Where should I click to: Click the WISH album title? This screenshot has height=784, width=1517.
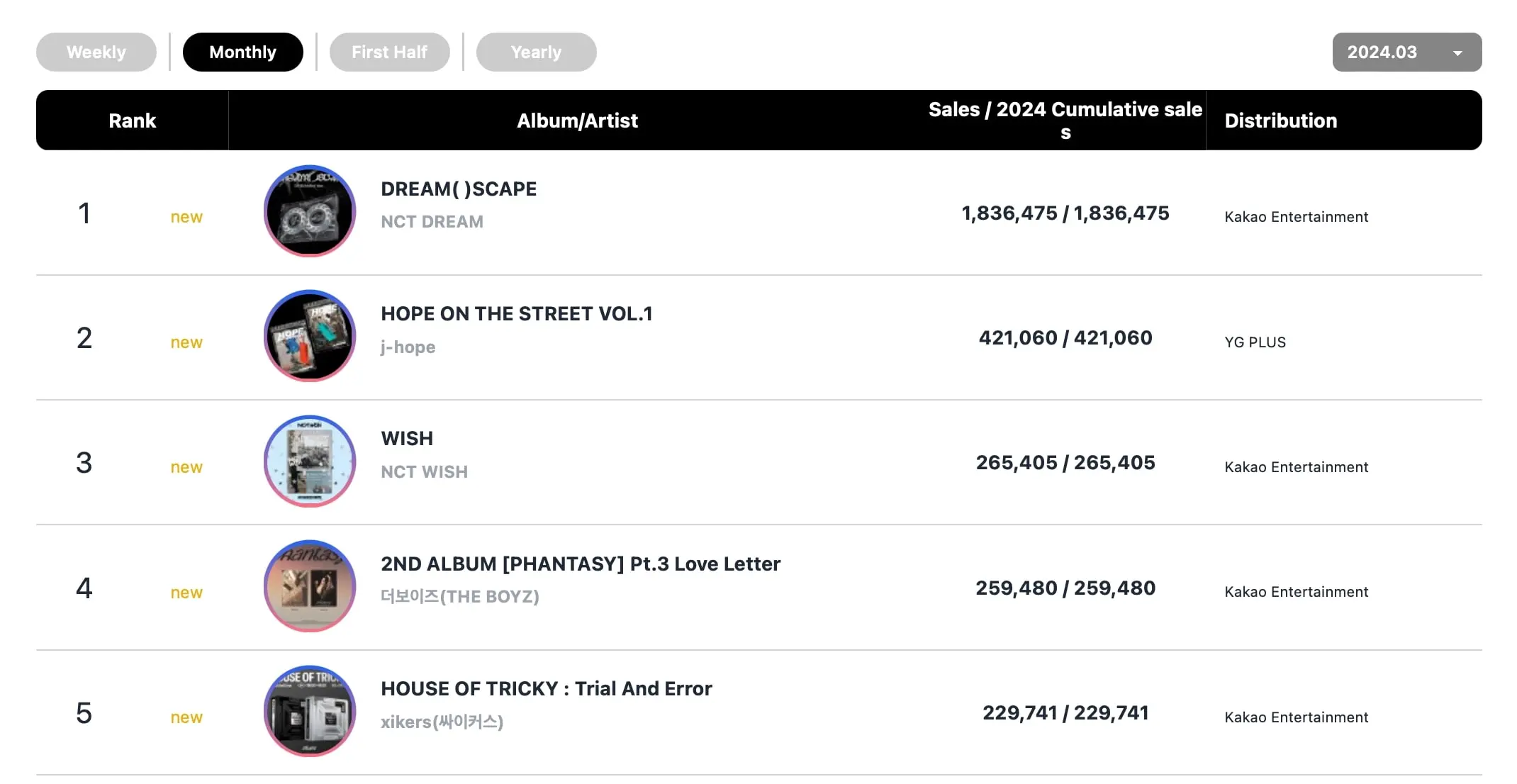(407, 439)
